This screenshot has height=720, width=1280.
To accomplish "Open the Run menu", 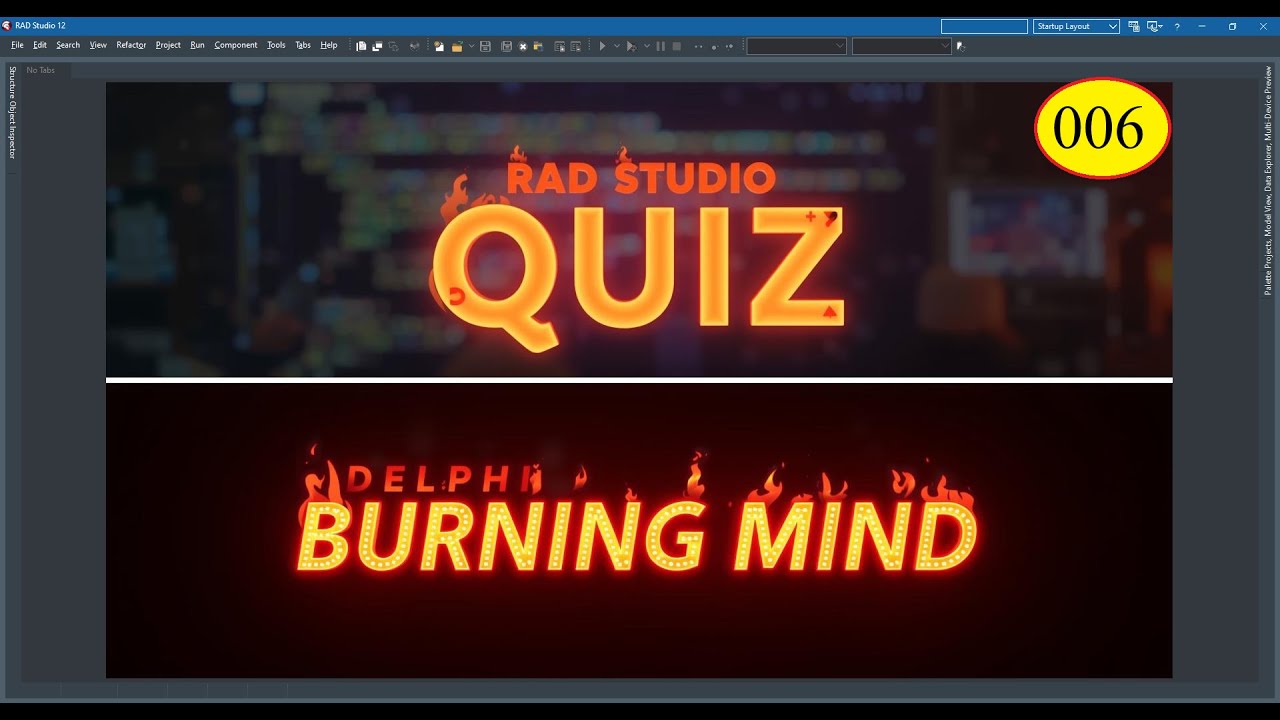I will tap(197, 45).
